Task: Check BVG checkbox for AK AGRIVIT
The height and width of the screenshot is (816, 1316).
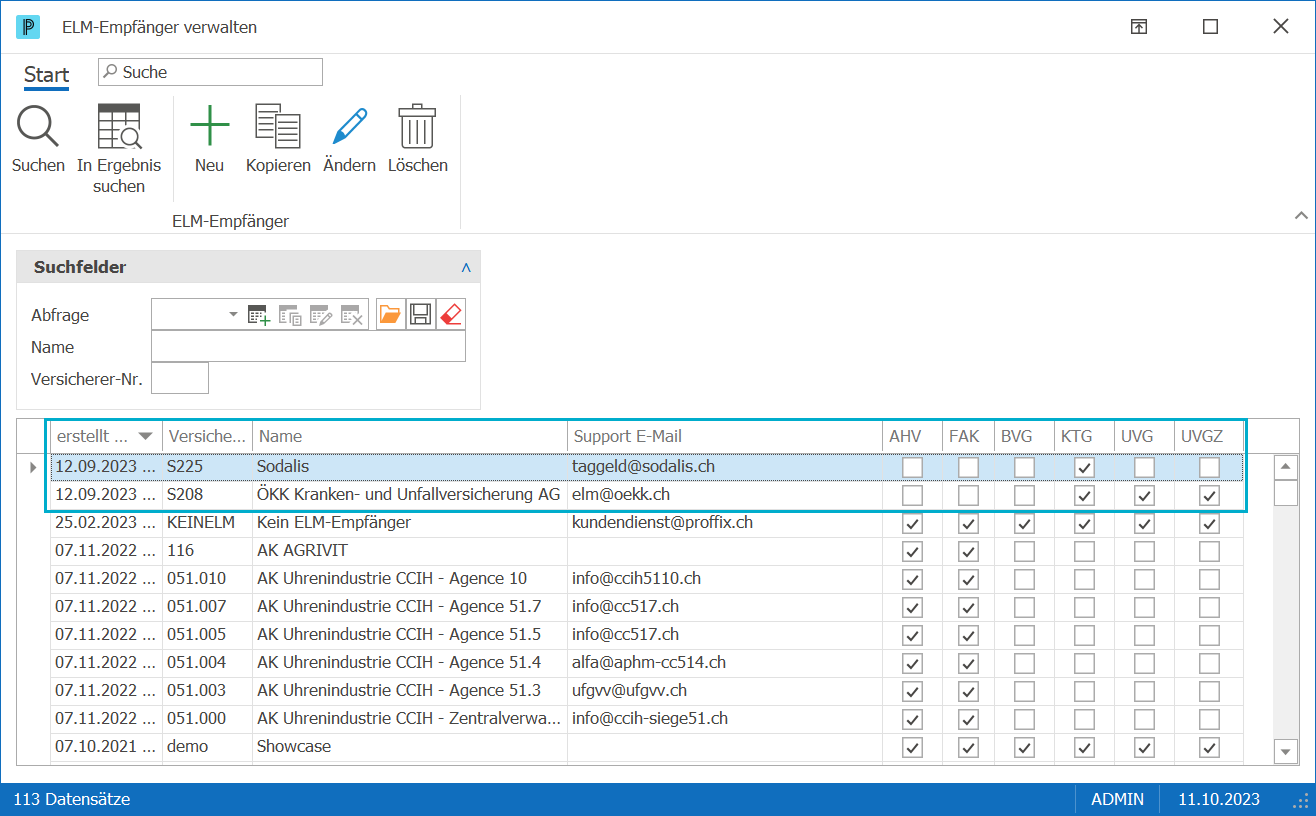Action: click(1024, 551)
